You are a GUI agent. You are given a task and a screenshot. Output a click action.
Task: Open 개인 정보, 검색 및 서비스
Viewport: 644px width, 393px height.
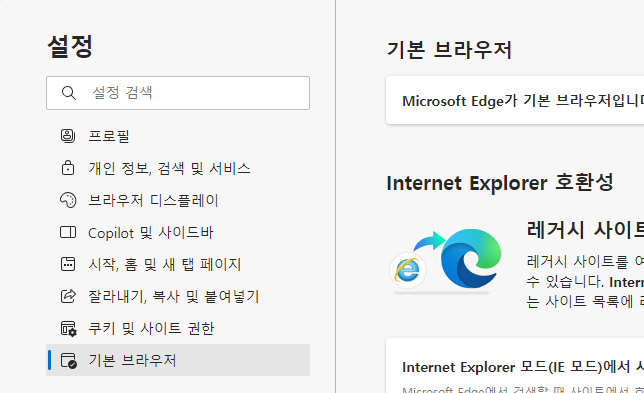tap(178, 168)
